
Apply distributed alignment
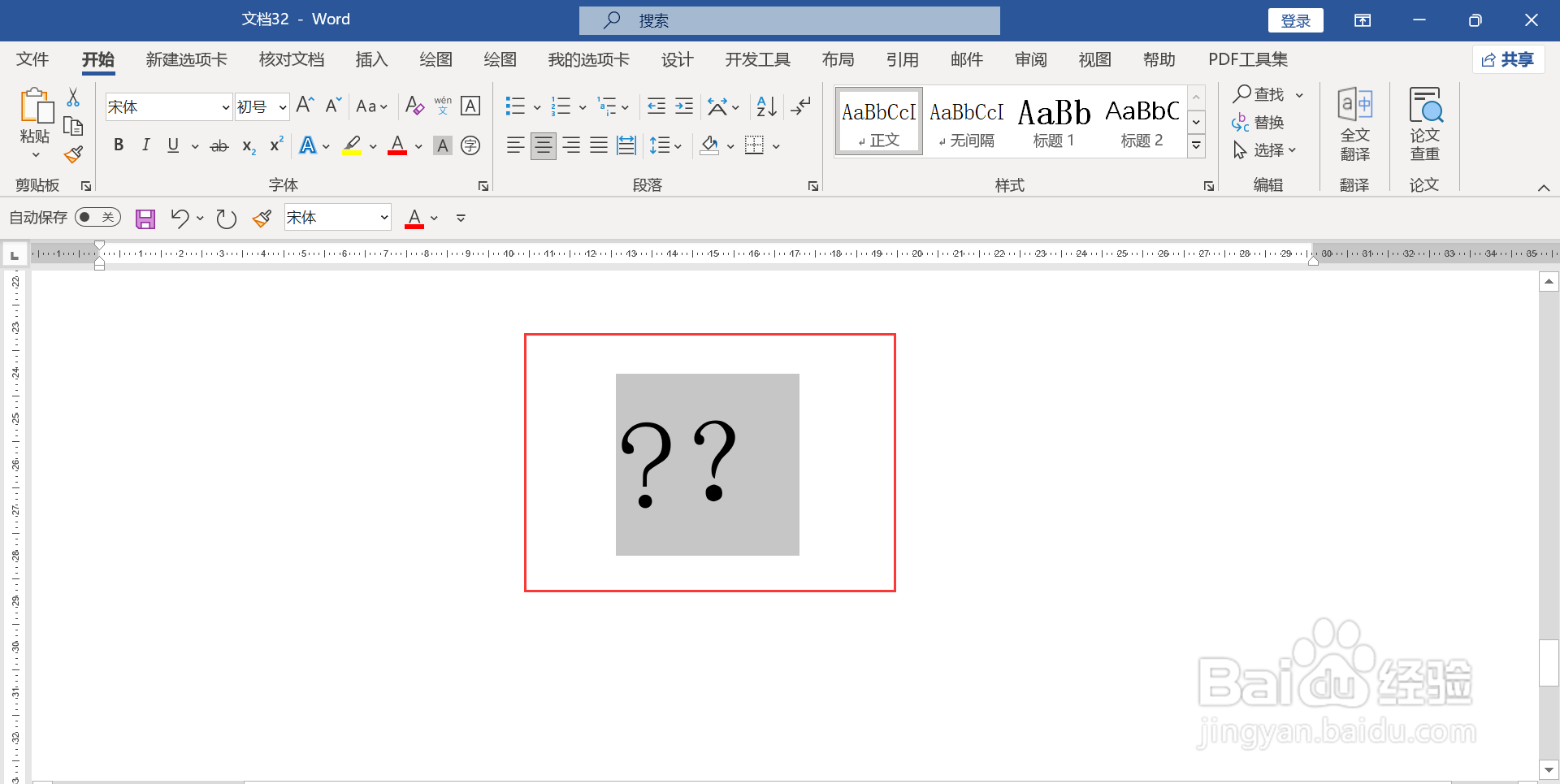pos(626,145)
